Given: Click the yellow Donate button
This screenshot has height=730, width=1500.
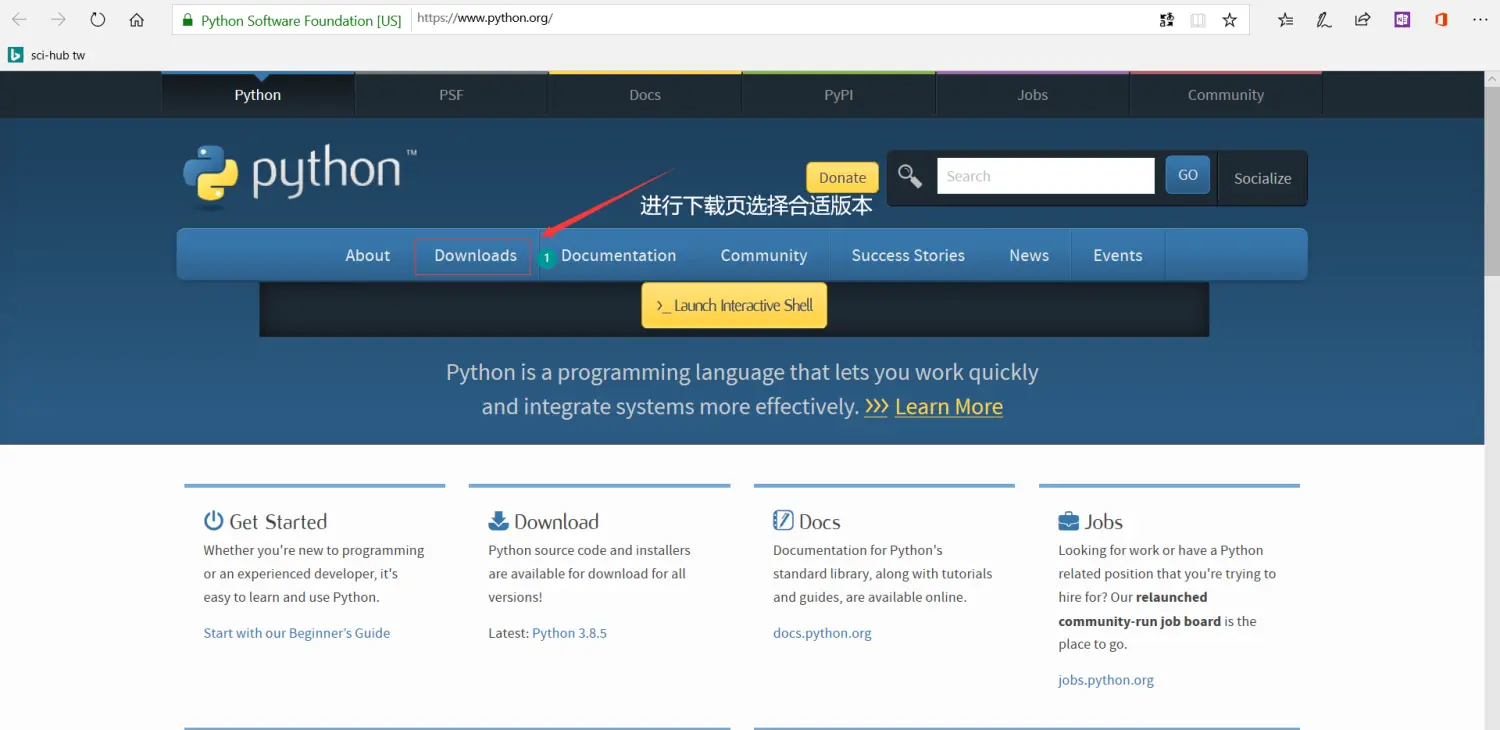Looking at the screenshot, I should tap(842, 177).
